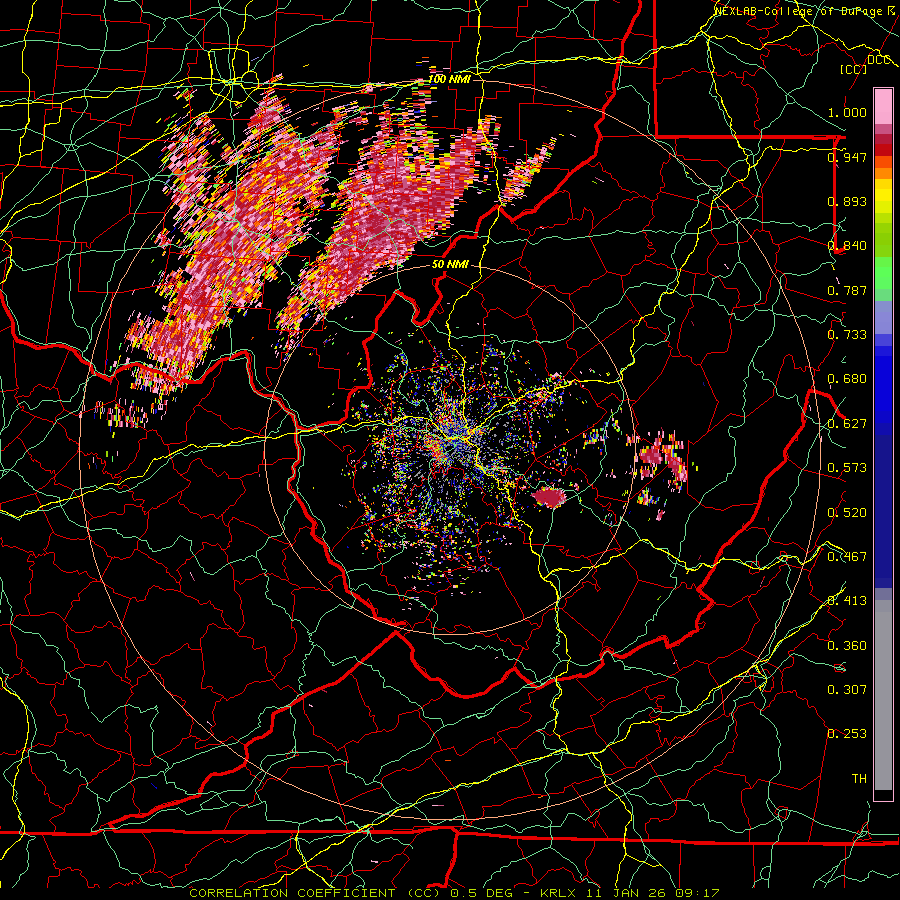Pick the bright green segment of color bar
This screenshot has width=900, height=900.
tap(883, 273)
